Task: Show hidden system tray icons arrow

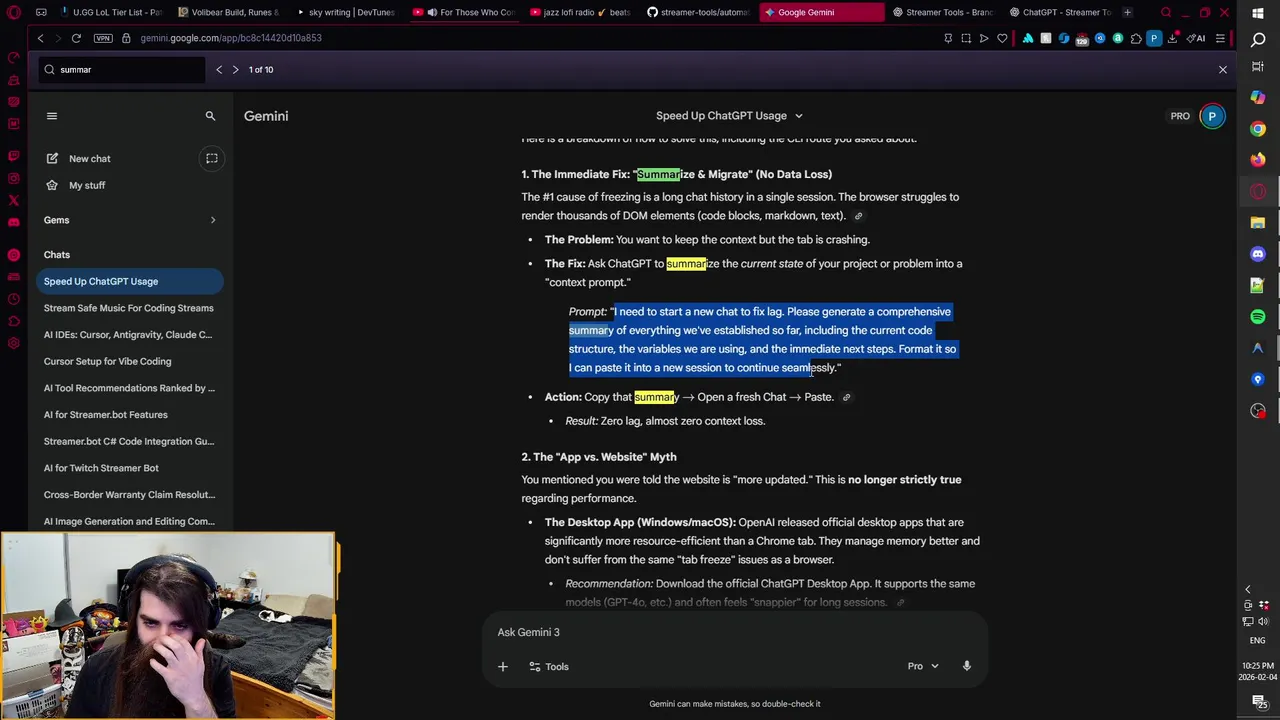Action: click(1247, 589)
